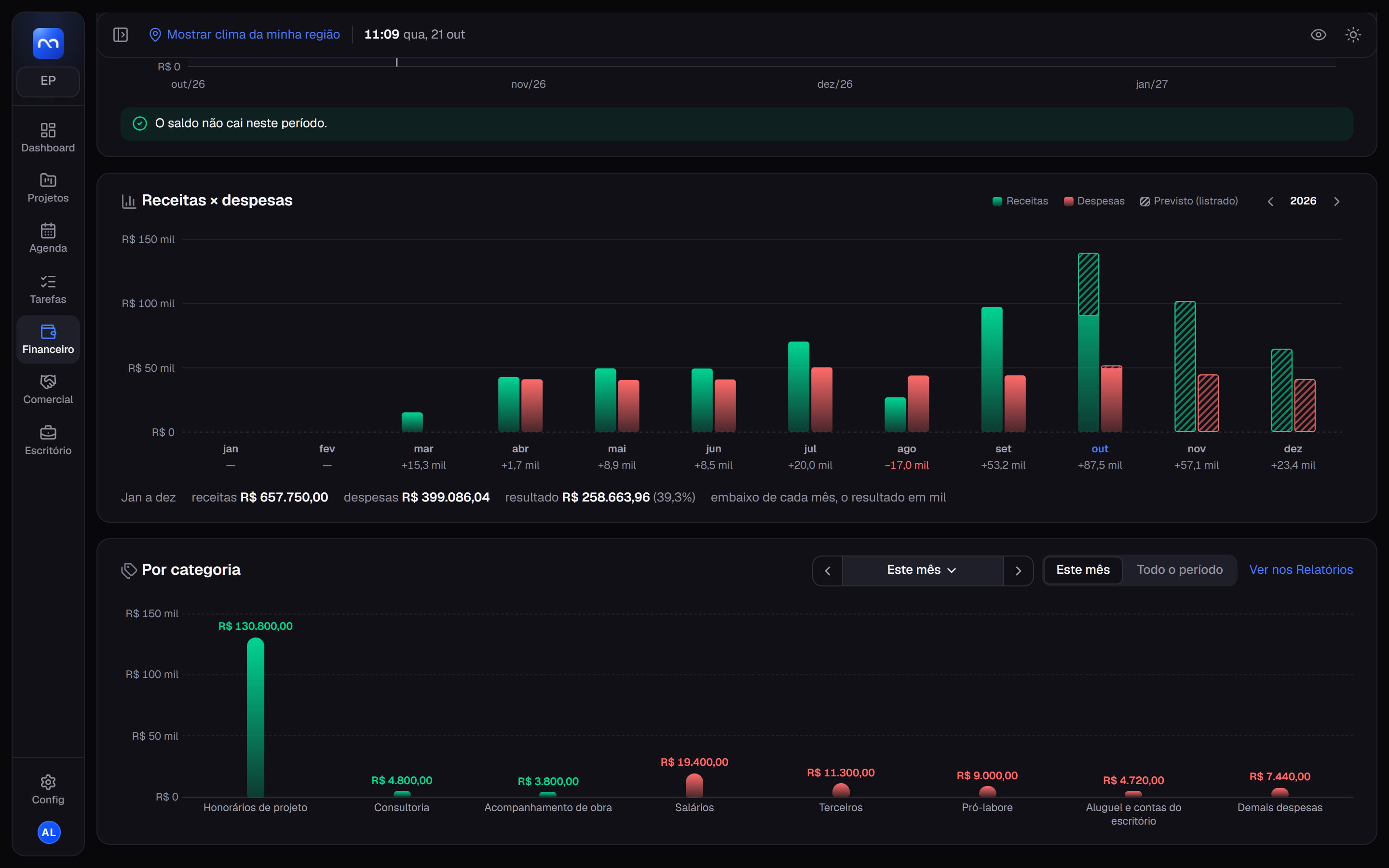The image size is (1389, 868).
Task: Click the ago −17,0 mil result
Action: pos(906,465)
